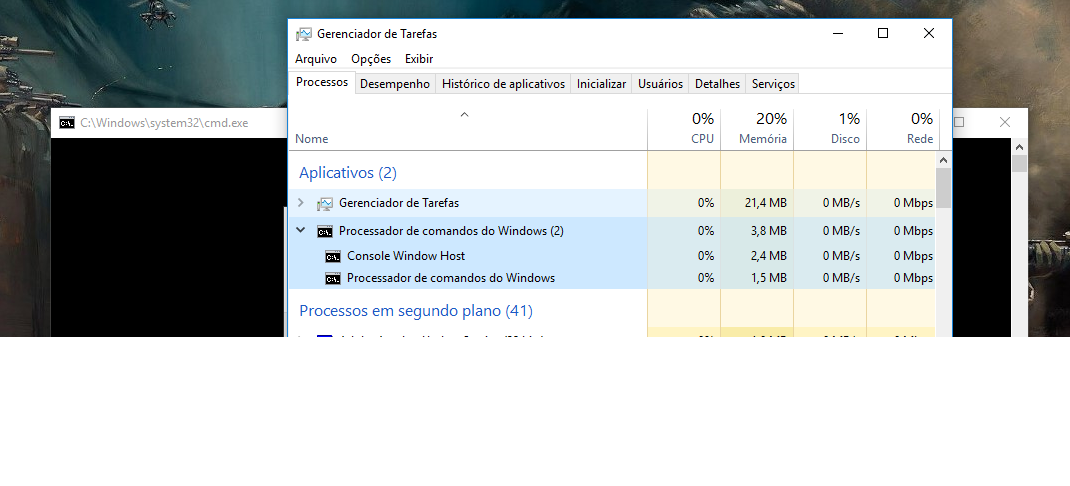Click the Task Manager vertical scrollbar thumb
The width and height of the screenshot is (1070, 486).
944,188
